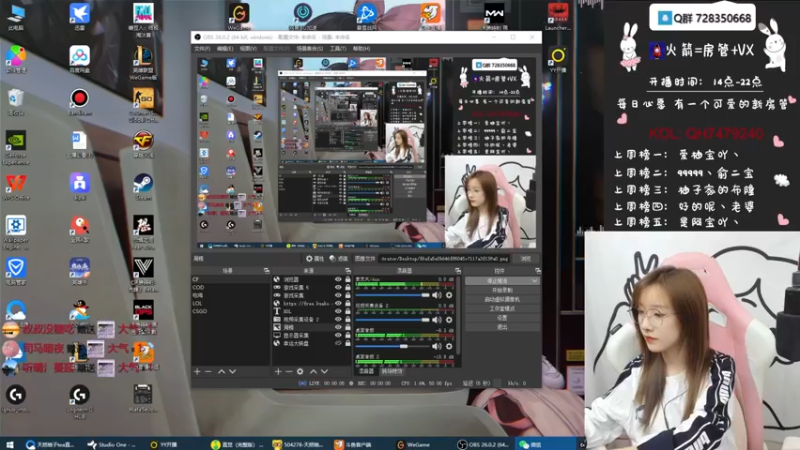Adjust 麦克风/Aux volume slider

[392, 295]
